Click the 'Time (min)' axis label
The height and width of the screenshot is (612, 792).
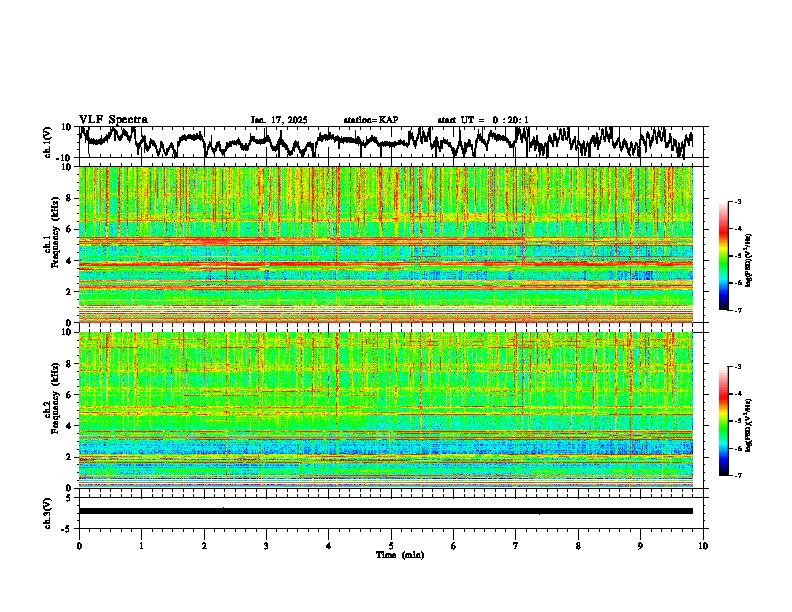[400, 555]
